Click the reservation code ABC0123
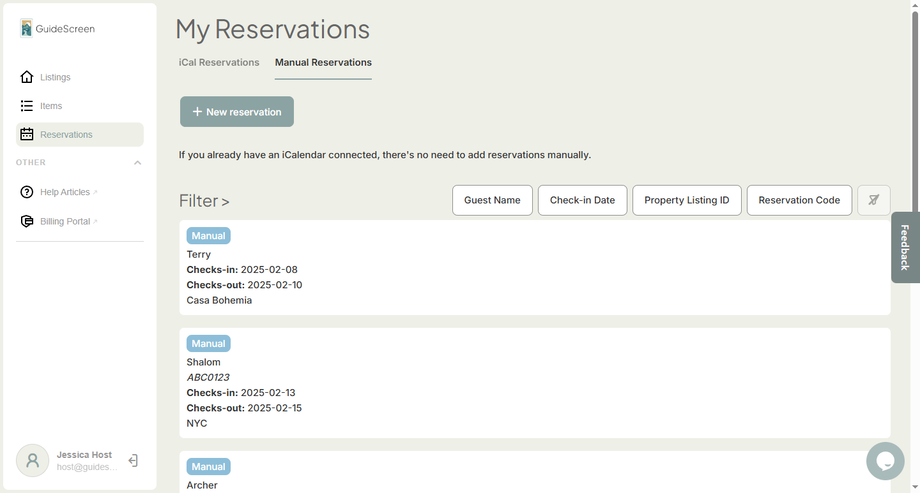 click(208, 377)
